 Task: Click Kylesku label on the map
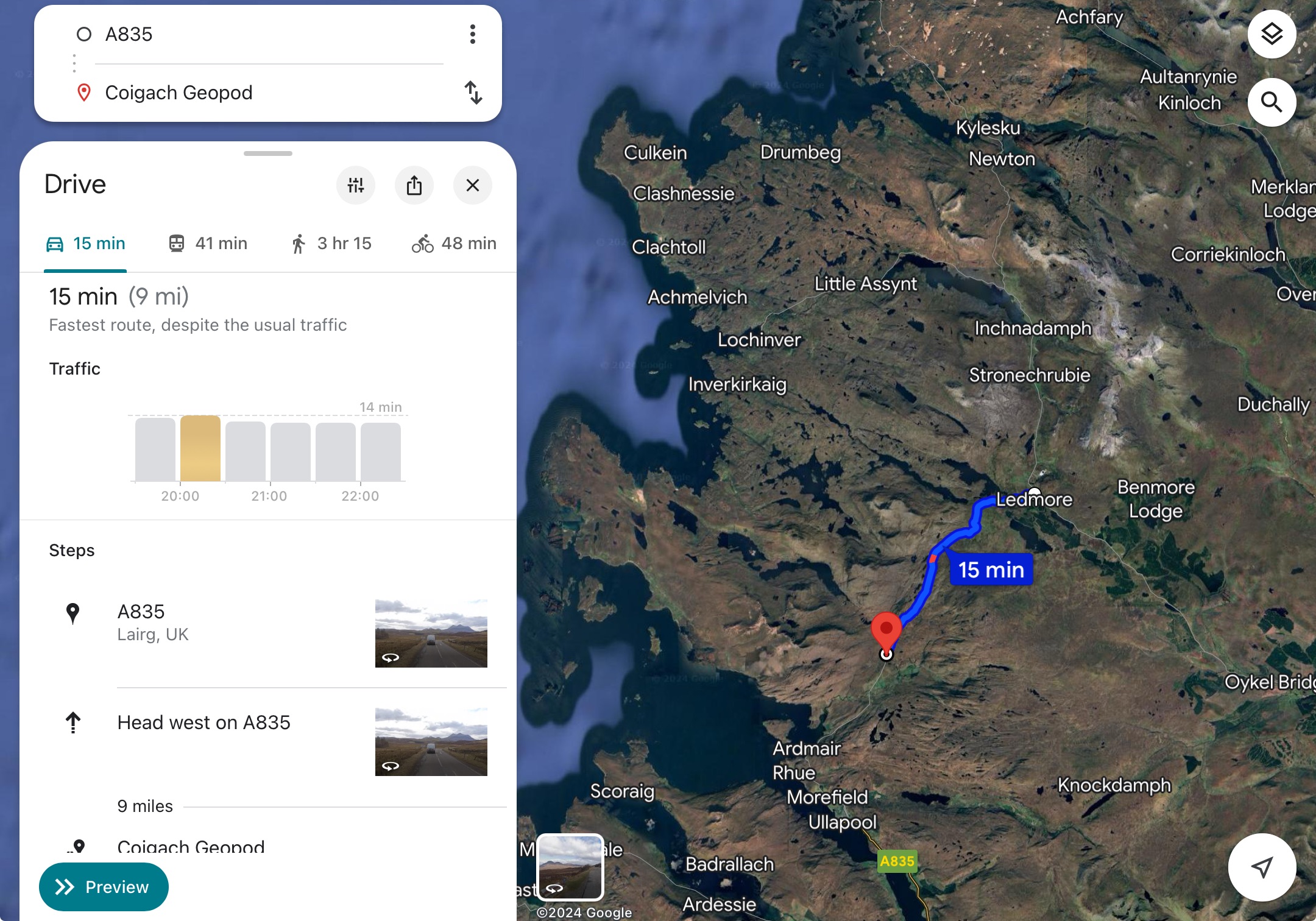point(988,128)
